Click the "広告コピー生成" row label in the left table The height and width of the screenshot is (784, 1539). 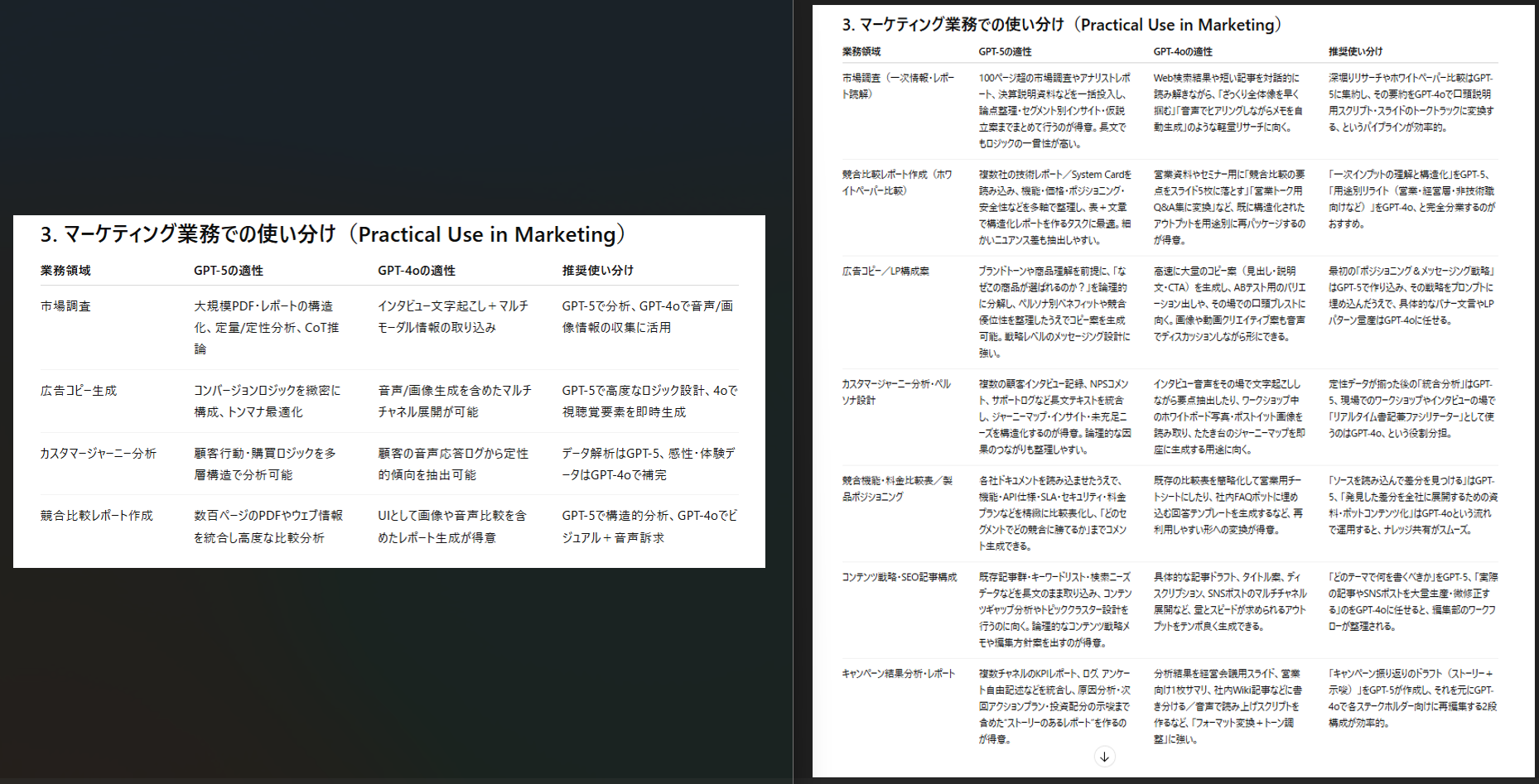(x=79, y=391)
